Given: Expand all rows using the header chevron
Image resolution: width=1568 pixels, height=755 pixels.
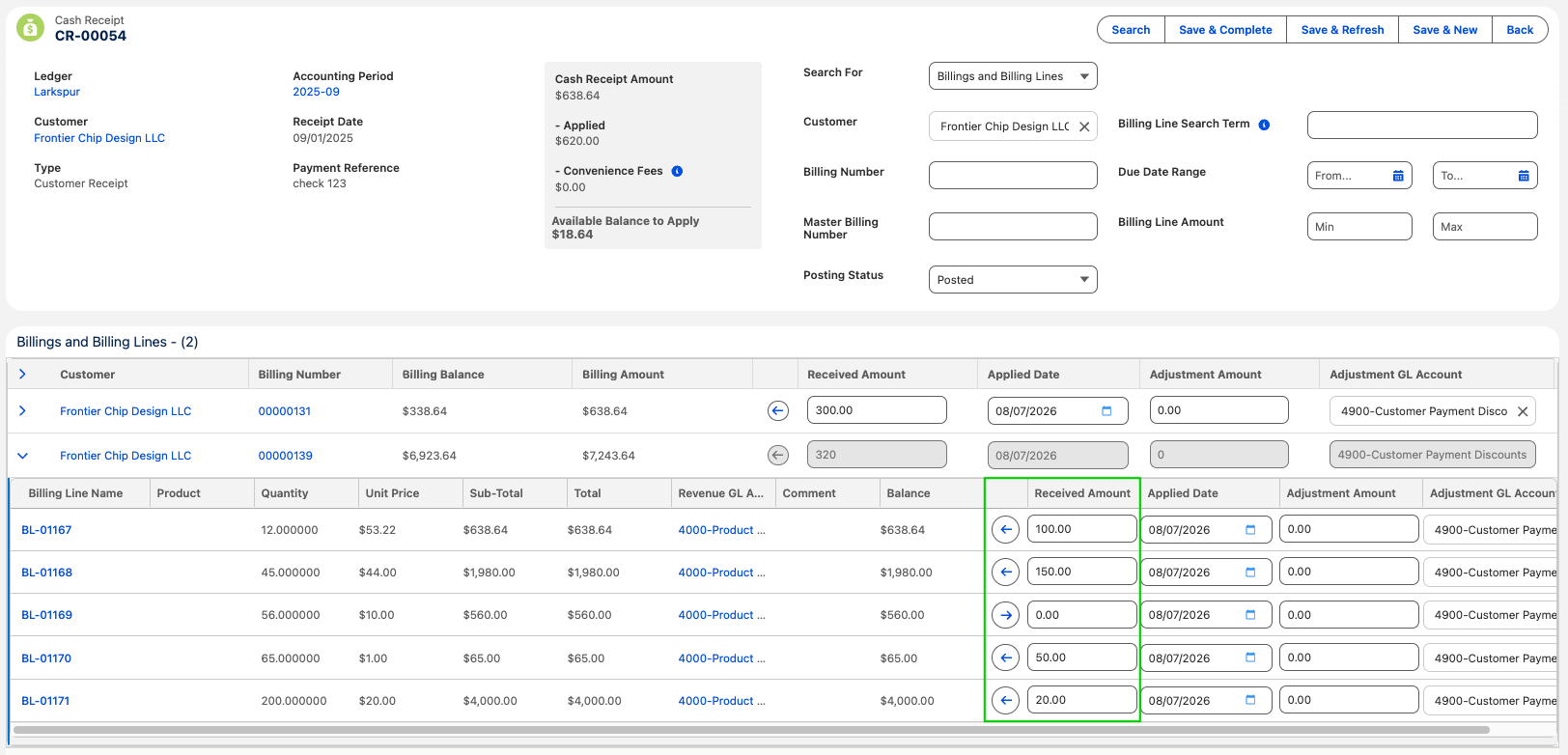Looking at the screenshot, I should point(22,375).
